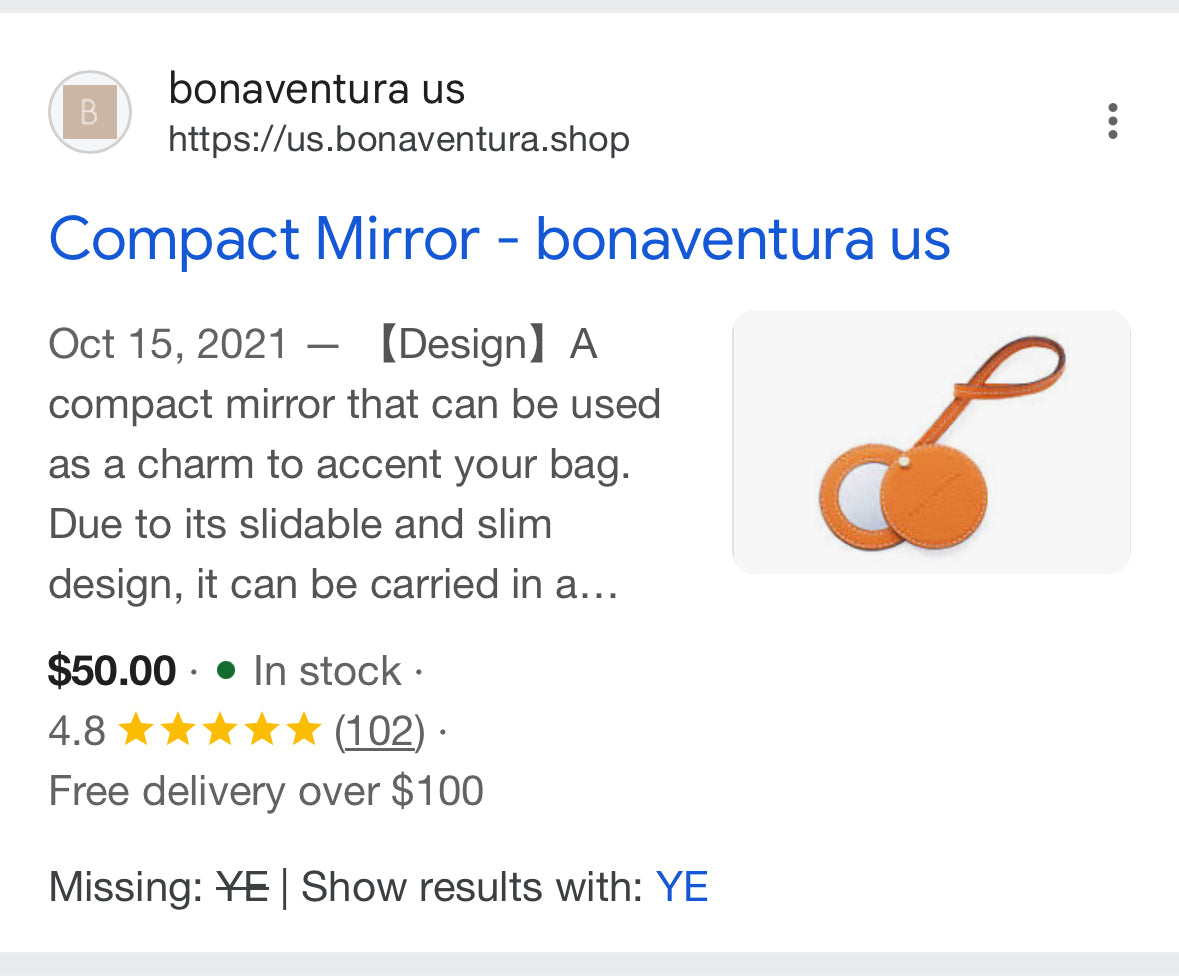This screenshot has height=978, width=1179.
Task: Click the struck-through YE missing term
Action: pos(242,887)
